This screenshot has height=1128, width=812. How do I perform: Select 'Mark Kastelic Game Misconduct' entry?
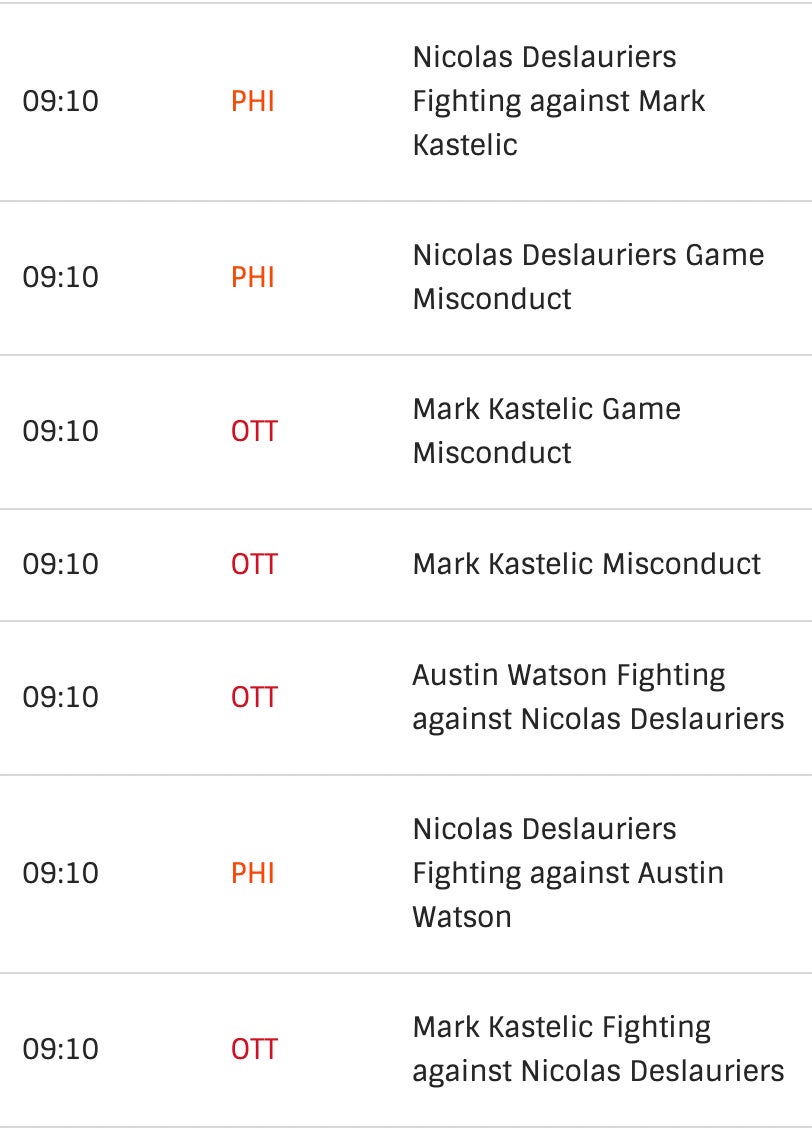[x=546, y=431]
